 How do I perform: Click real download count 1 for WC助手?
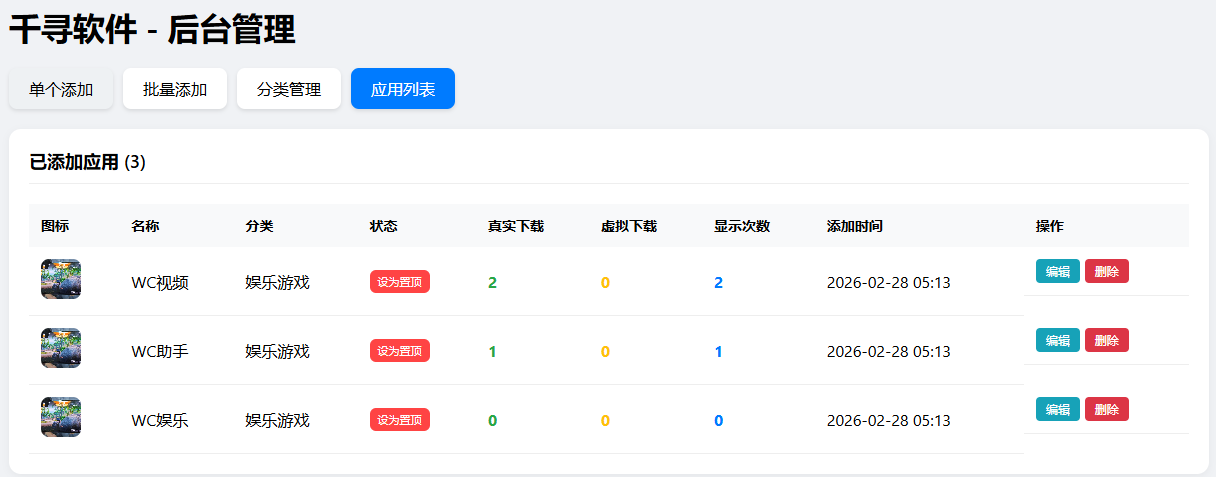pos(492,351)
